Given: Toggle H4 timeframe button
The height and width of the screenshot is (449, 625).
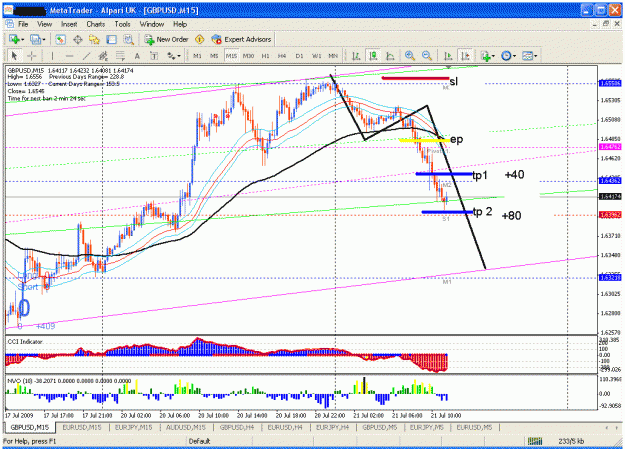Looking at the screenshot, I should coord(282,56).
